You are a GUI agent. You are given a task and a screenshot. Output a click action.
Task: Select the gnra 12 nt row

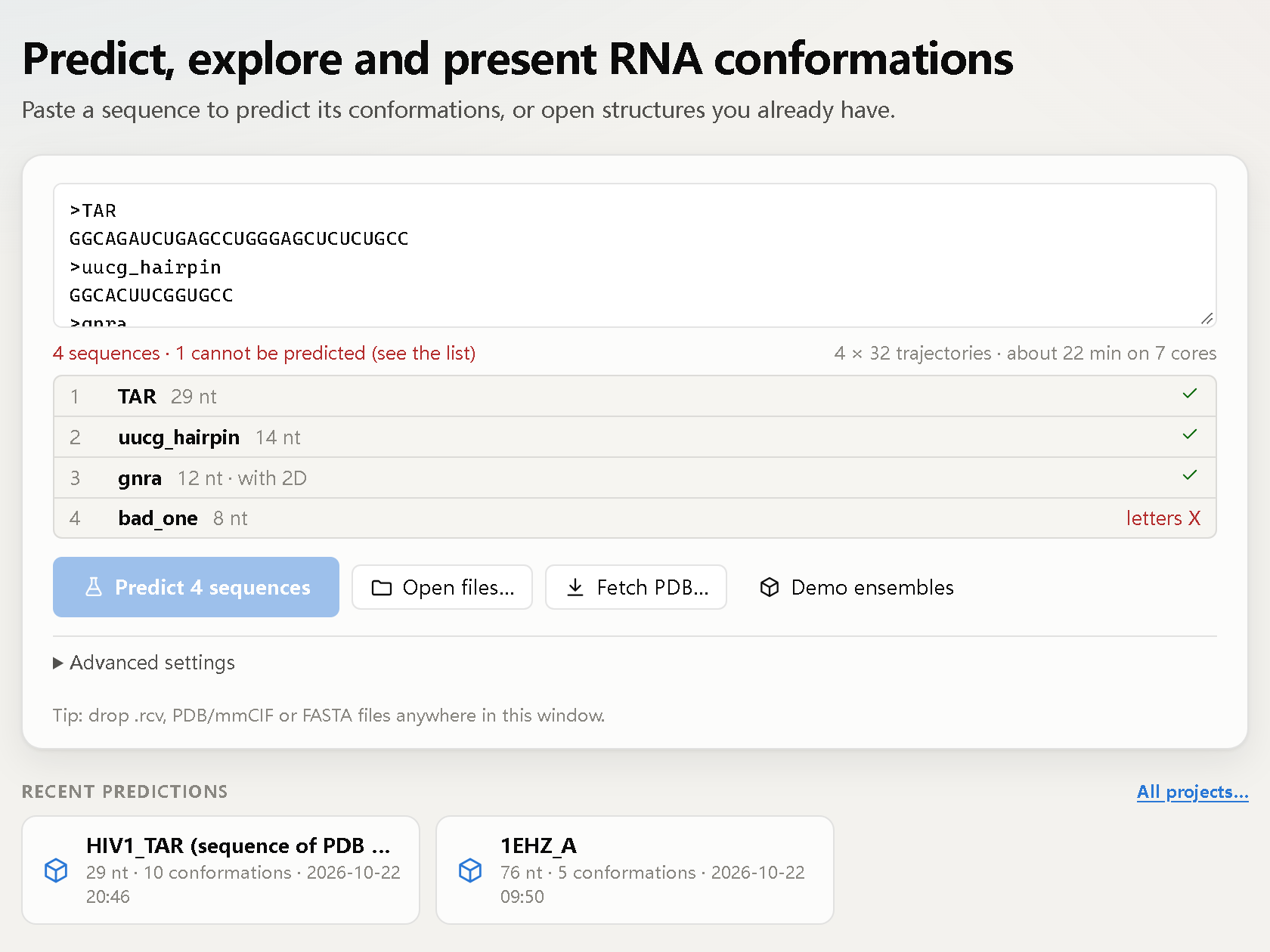pos(635,478)
